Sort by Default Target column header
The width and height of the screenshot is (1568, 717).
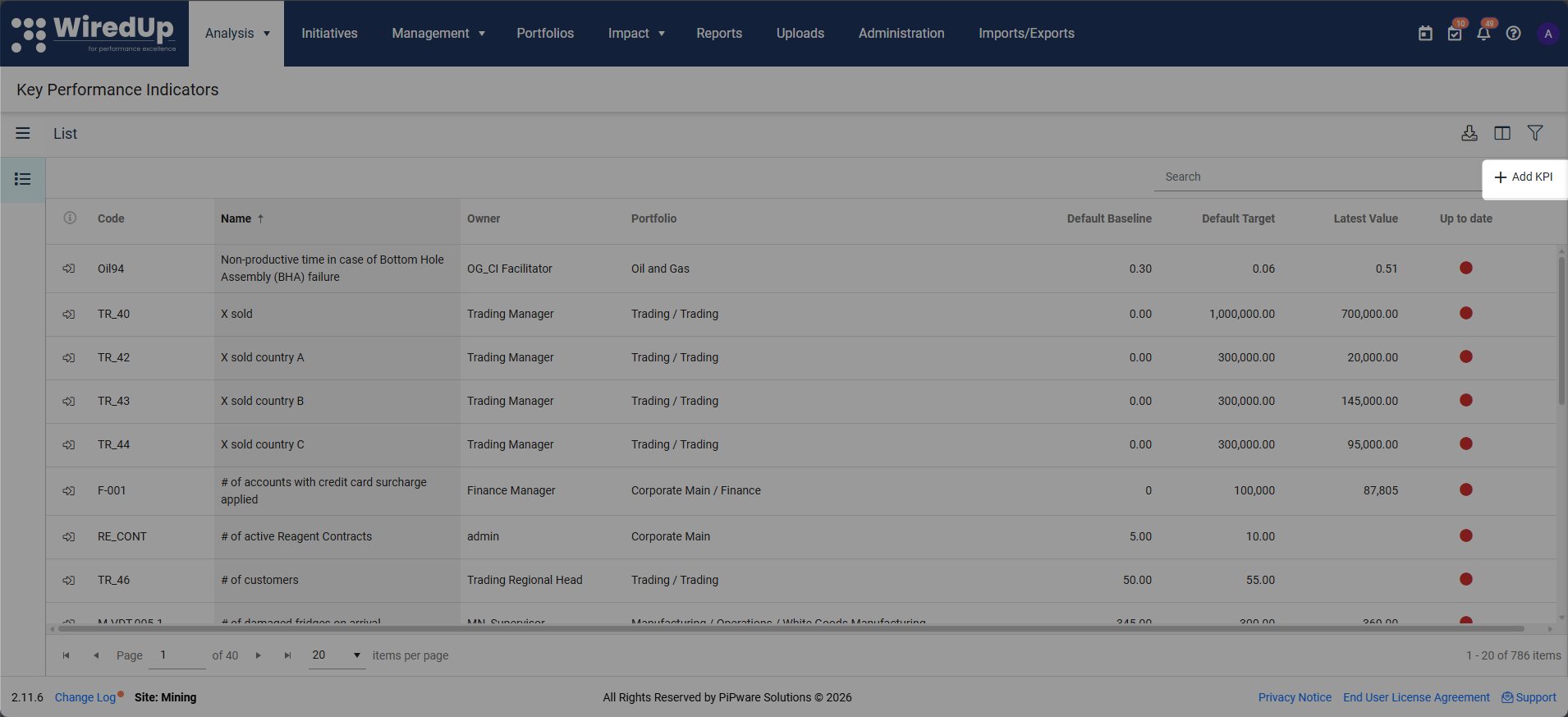click(1238, 218)
